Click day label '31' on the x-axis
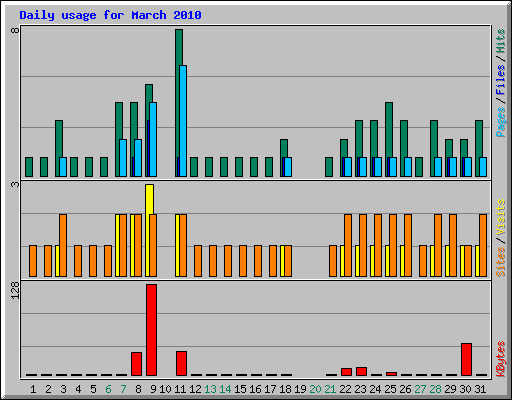The width and height of the screenshot is (512, 400). point(480,389)
